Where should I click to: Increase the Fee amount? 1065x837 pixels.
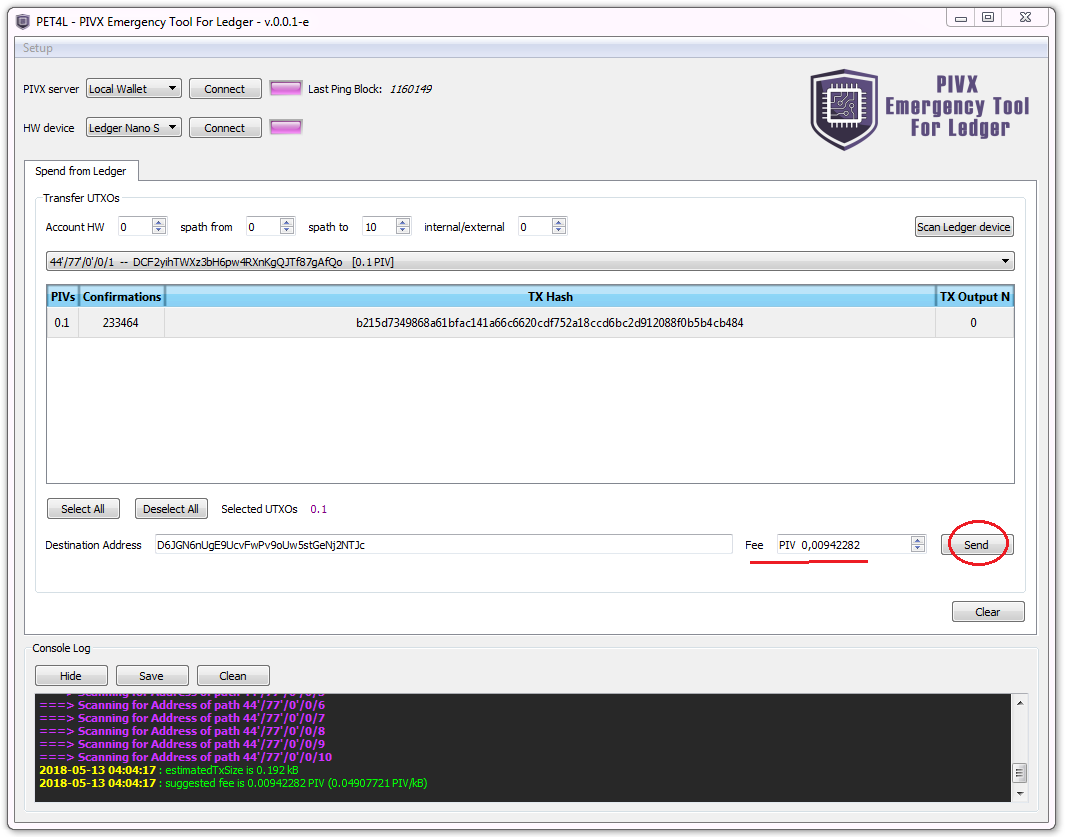[918, 540]
